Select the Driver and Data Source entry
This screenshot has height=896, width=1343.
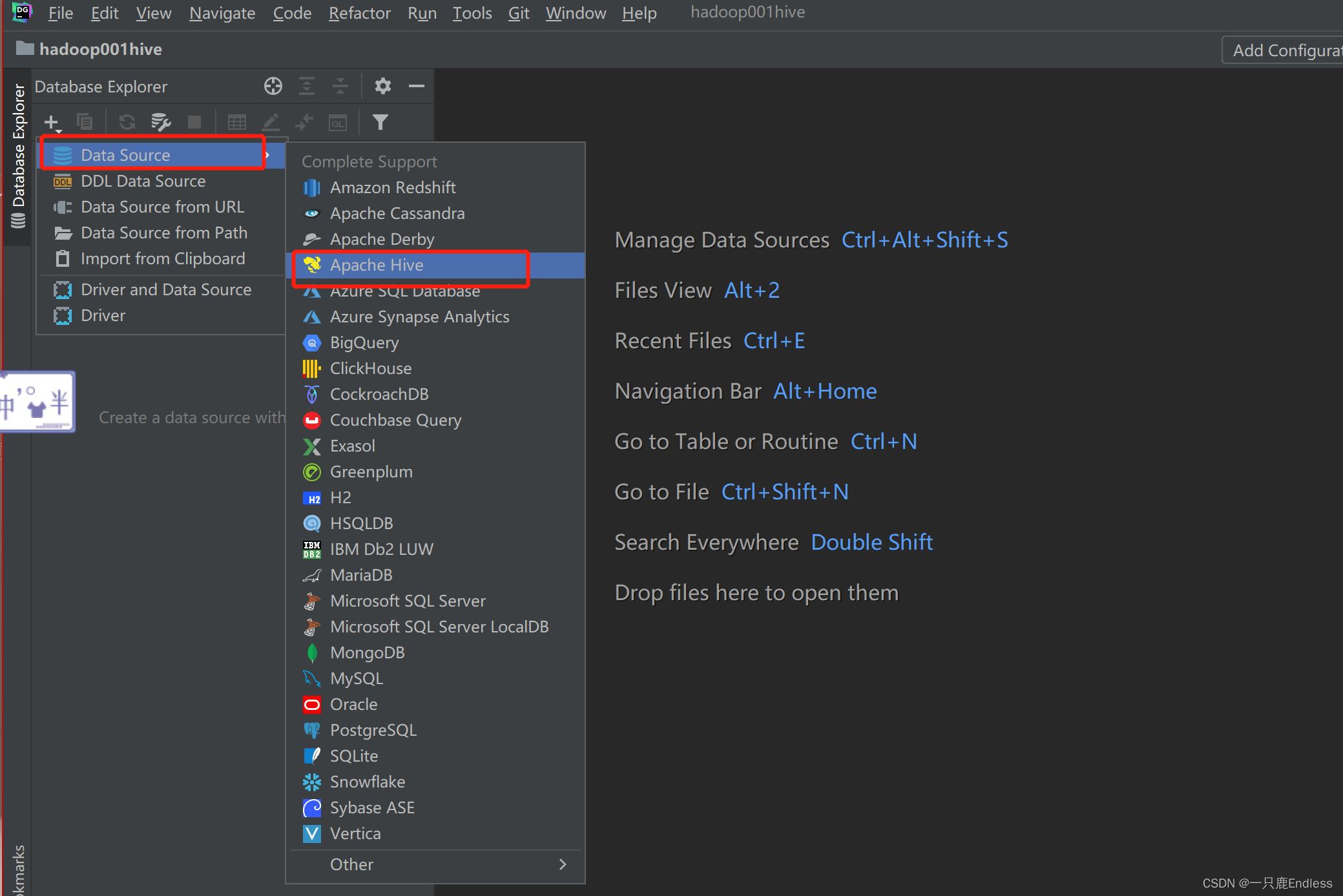pos(166,289)
